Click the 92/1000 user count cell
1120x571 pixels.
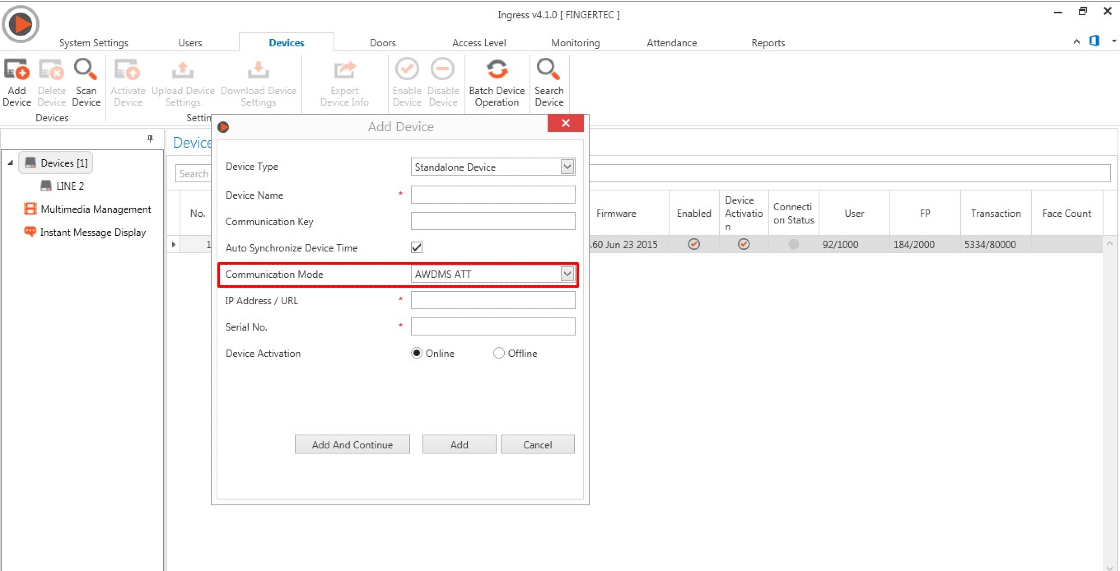pos(854,244)
